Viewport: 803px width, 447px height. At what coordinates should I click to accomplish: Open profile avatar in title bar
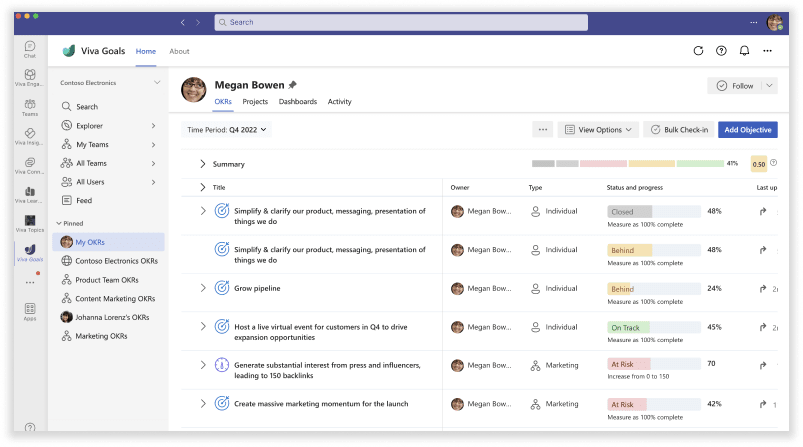(x=774, y=23)
